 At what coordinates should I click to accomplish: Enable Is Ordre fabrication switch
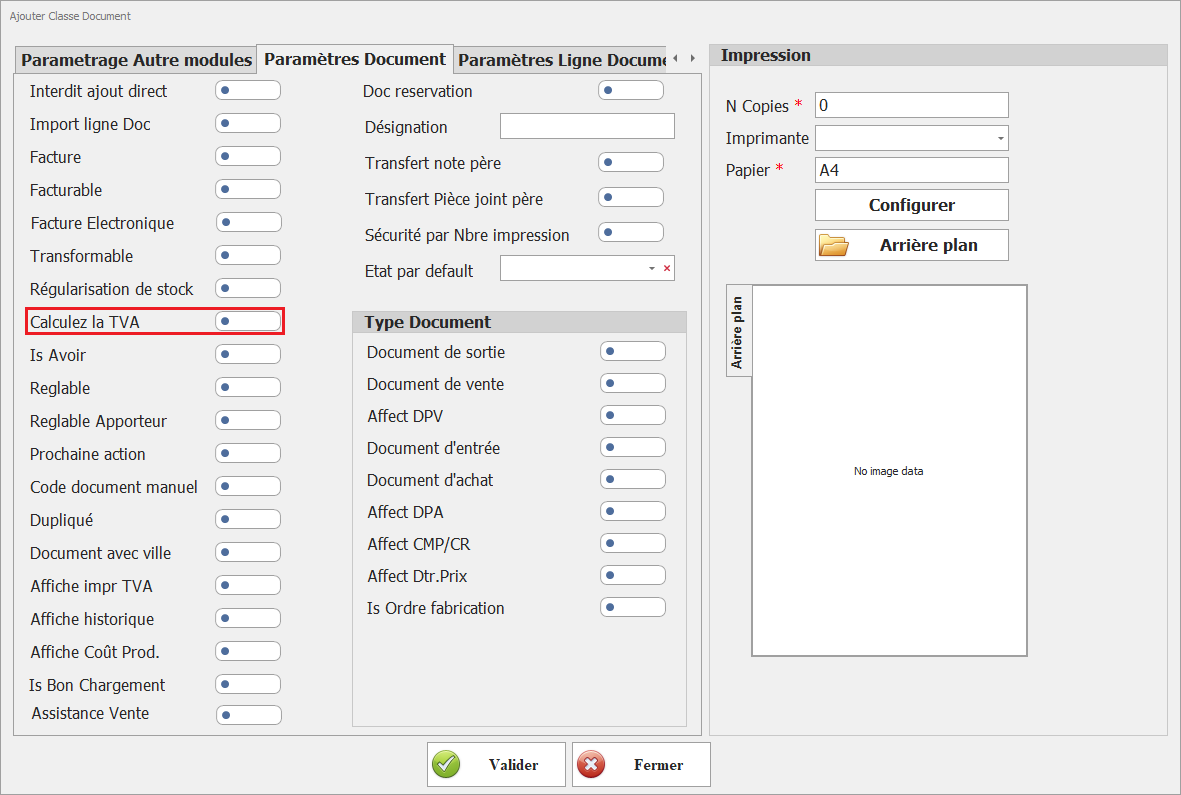(x=633, y=608)
